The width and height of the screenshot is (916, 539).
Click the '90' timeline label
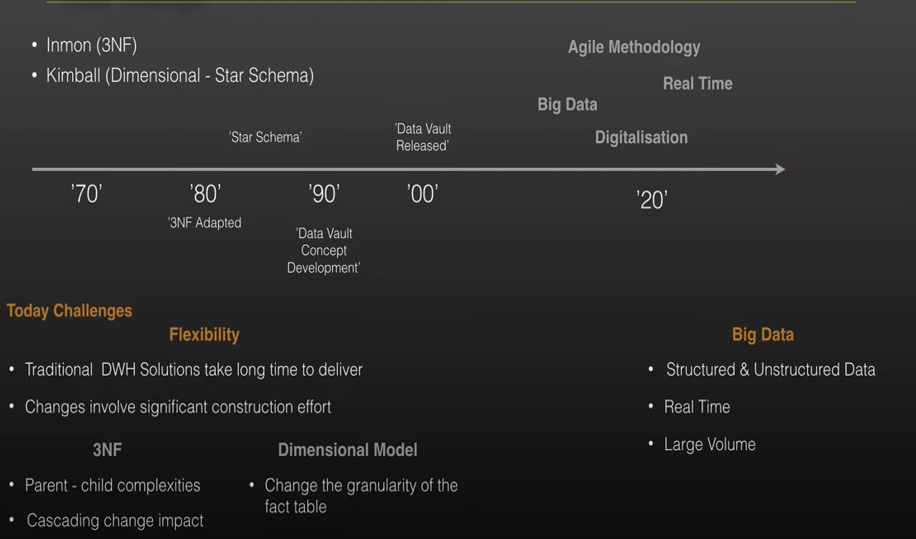324,194
